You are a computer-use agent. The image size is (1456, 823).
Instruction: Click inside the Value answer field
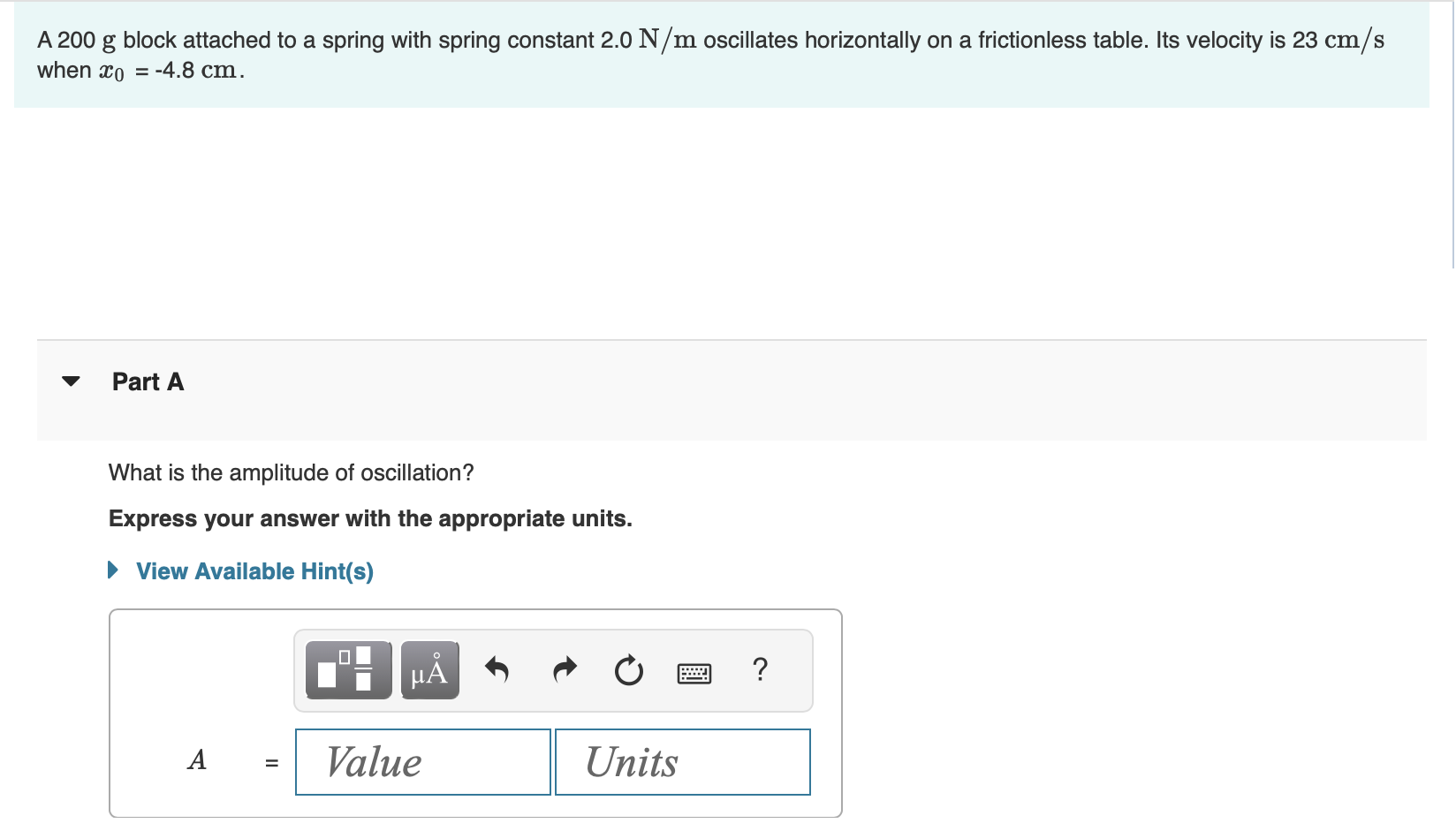[422, 761]
